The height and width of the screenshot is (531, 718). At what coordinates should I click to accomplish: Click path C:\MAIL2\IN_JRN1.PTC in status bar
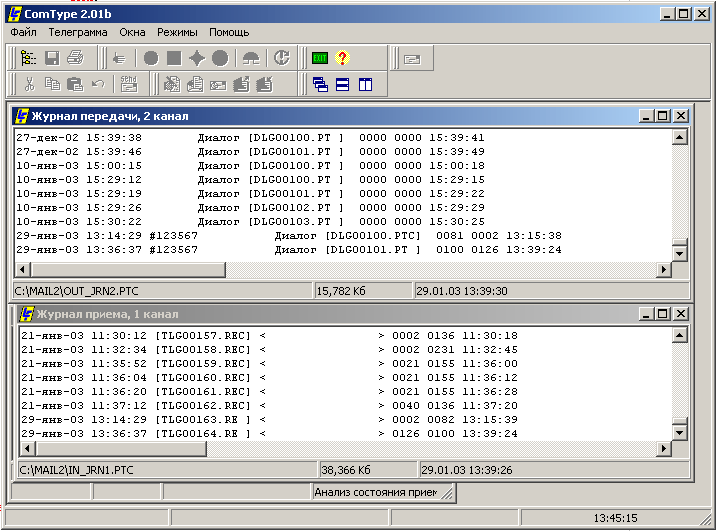(76, 470)
